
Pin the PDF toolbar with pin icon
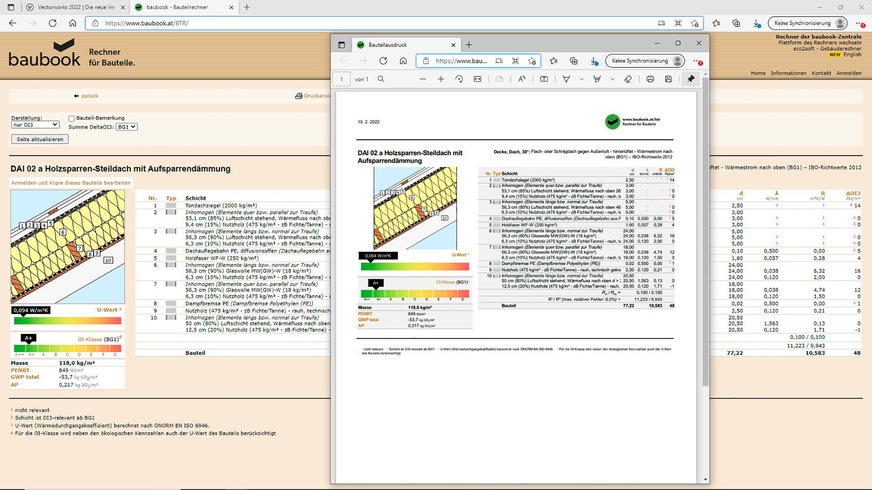coord(691,79)
